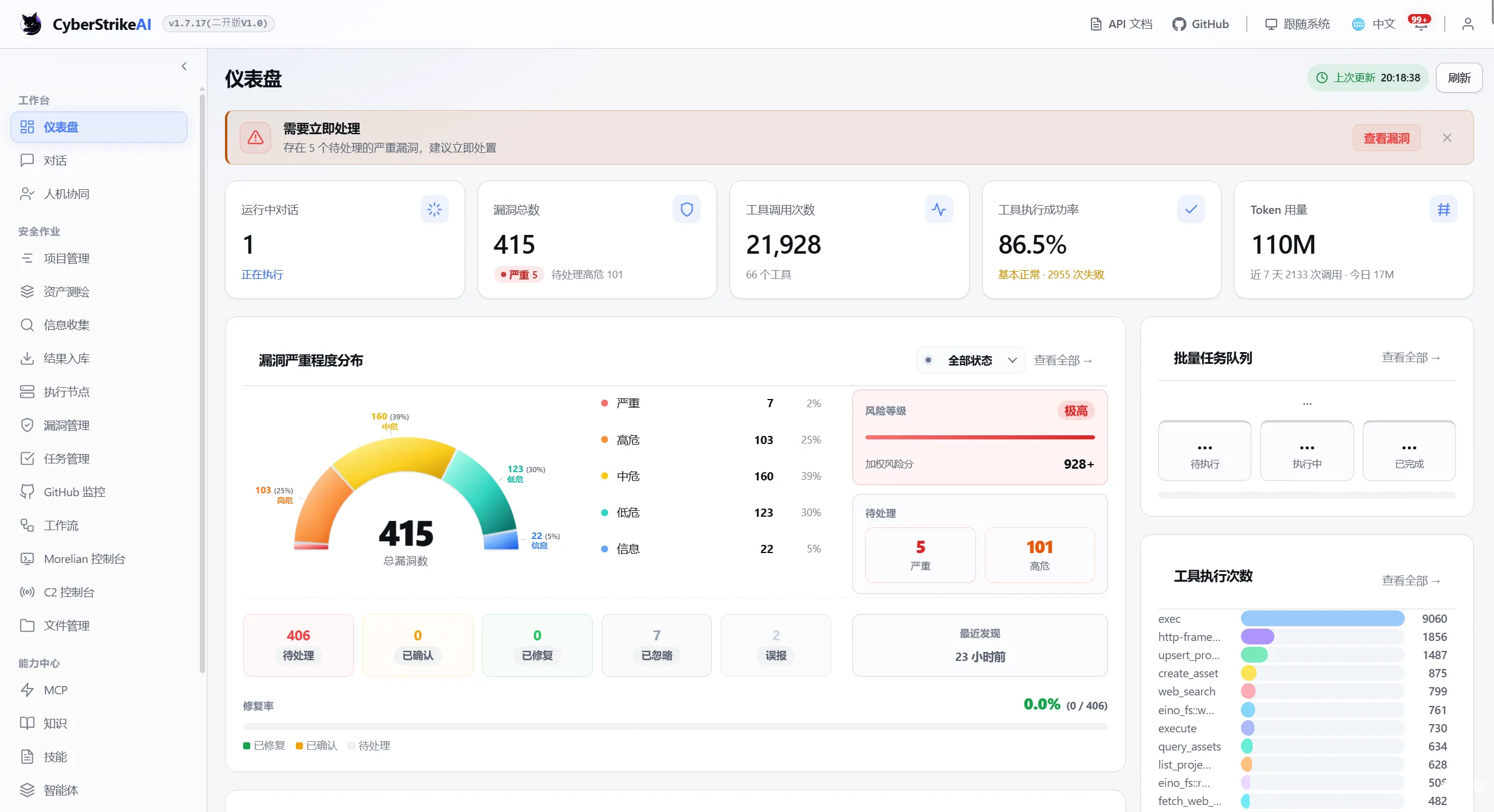The image size is (1494, 812).
Task: Click the 资产测绘 layers icon
Action: point(27,292)
